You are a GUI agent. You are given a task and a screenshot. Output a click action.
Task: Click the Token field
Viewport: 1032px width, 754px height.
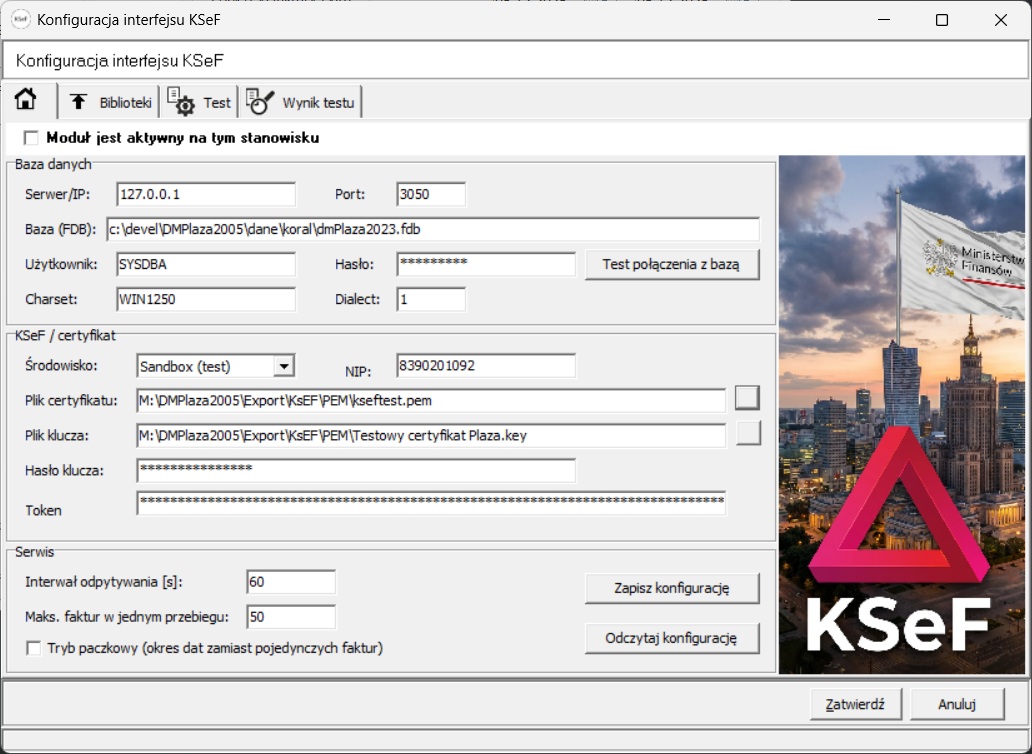pos(431,503)
